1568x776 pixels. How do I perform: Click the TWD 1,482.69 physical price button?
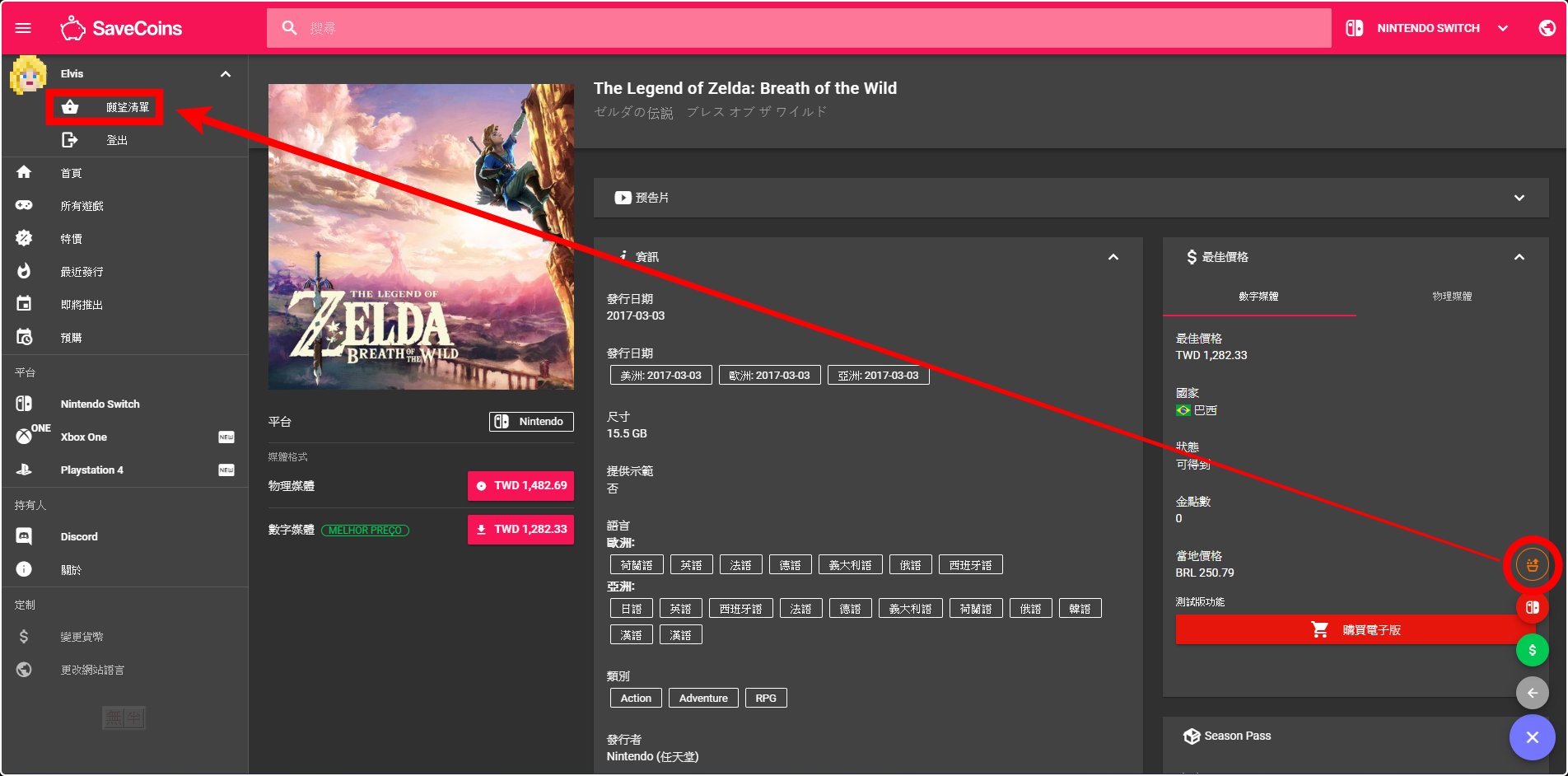click(x=520, y=486)
